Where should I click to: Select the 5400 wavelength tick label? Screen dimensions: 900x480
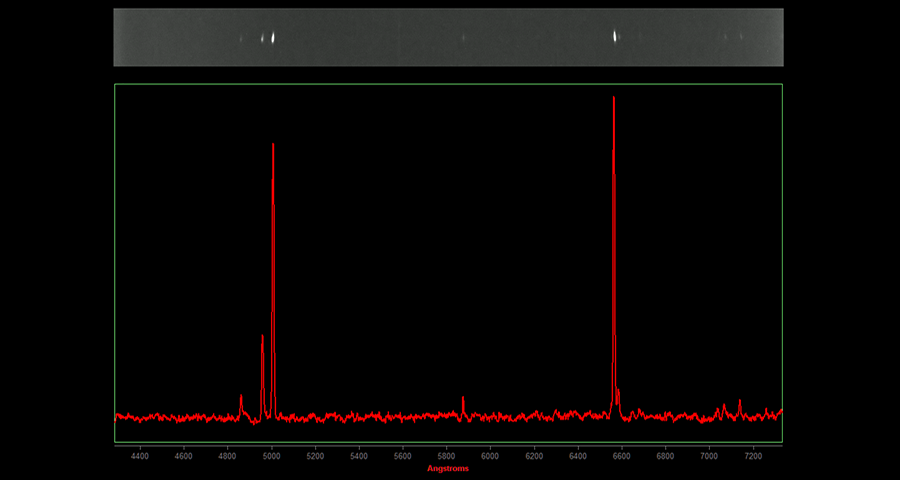(x=359, y=456)
